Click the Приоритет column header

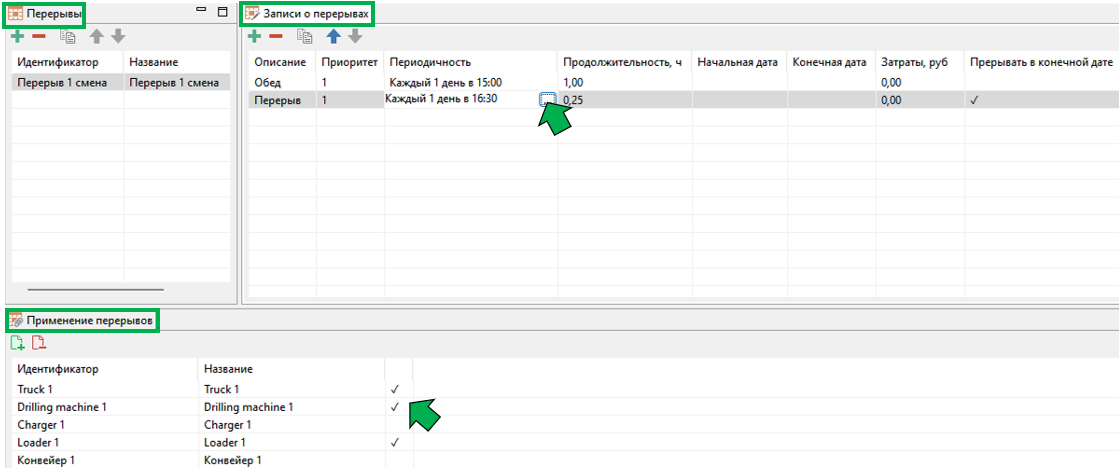coord(350,63)
